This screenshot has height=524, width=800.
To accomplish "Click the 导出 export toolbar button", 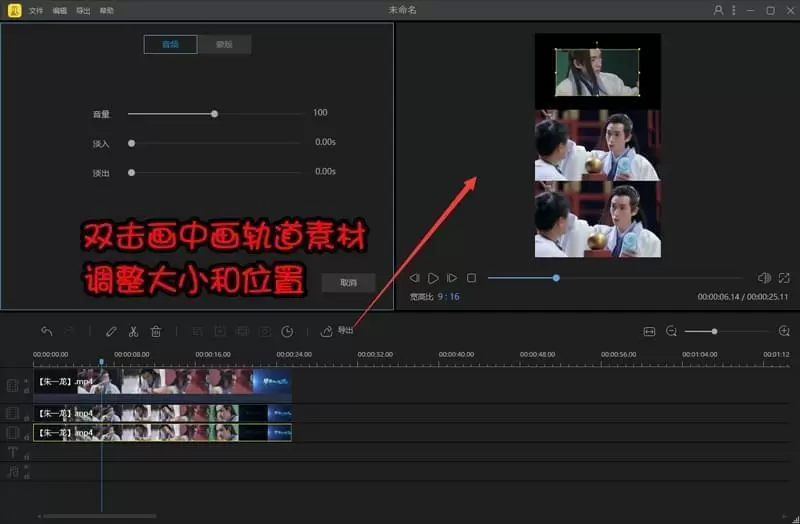I will pyautogui.click(x=337, y=331).
